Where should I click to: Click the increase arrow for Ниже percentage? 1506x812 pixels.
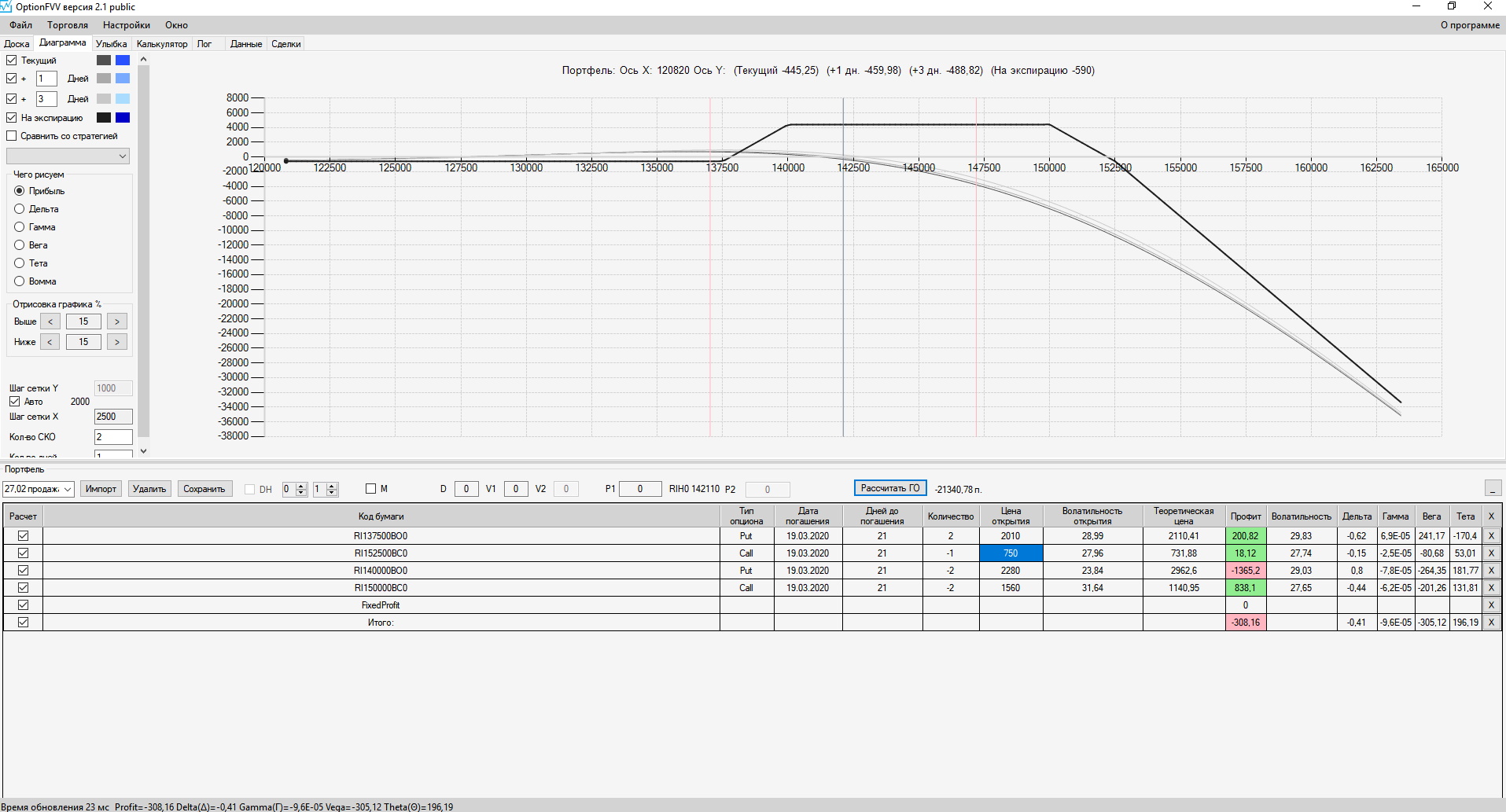click(x=117, y=342)
